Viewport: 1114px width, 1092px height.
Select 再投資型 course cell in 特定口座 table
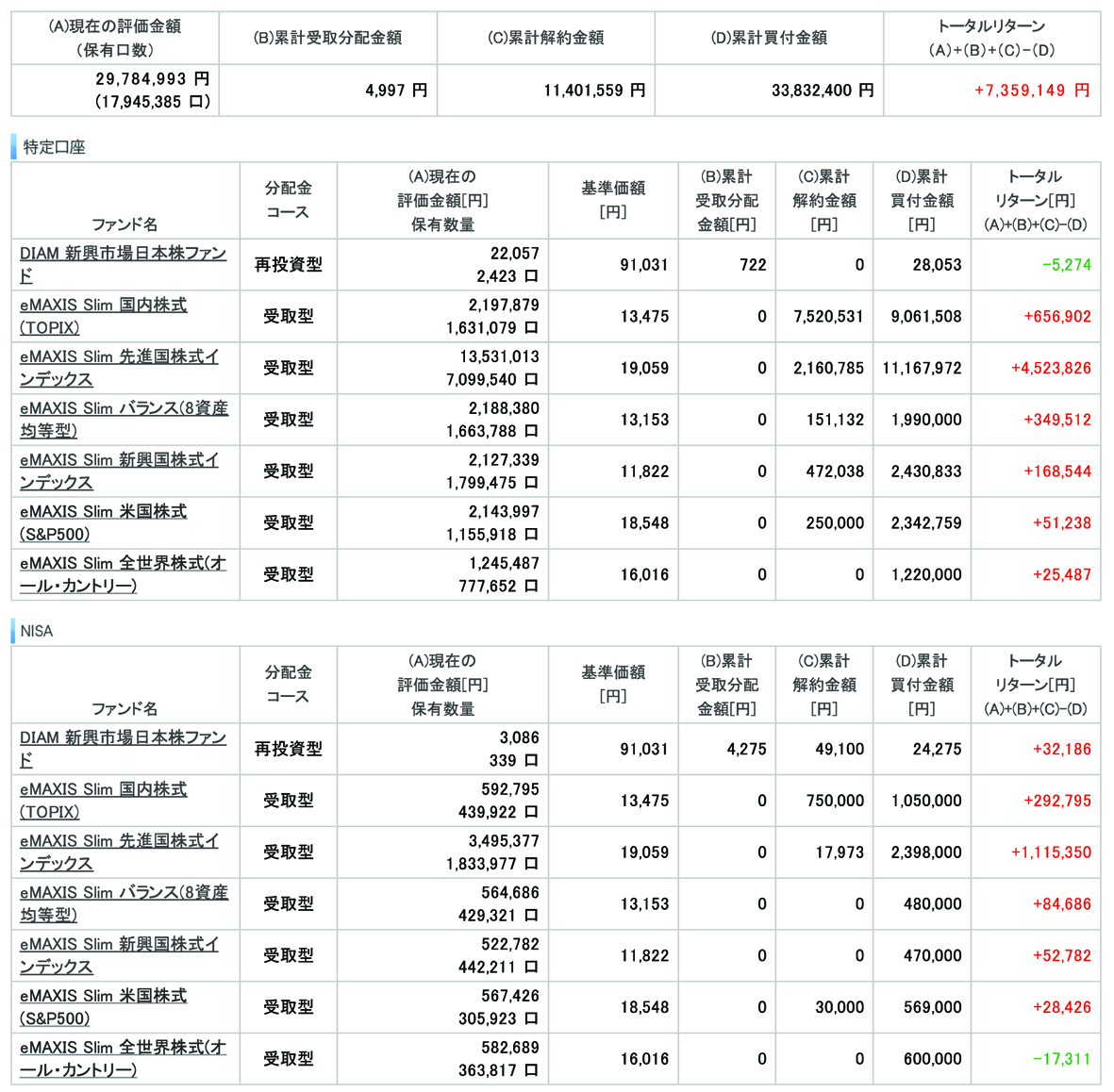(x=289, y=264)
